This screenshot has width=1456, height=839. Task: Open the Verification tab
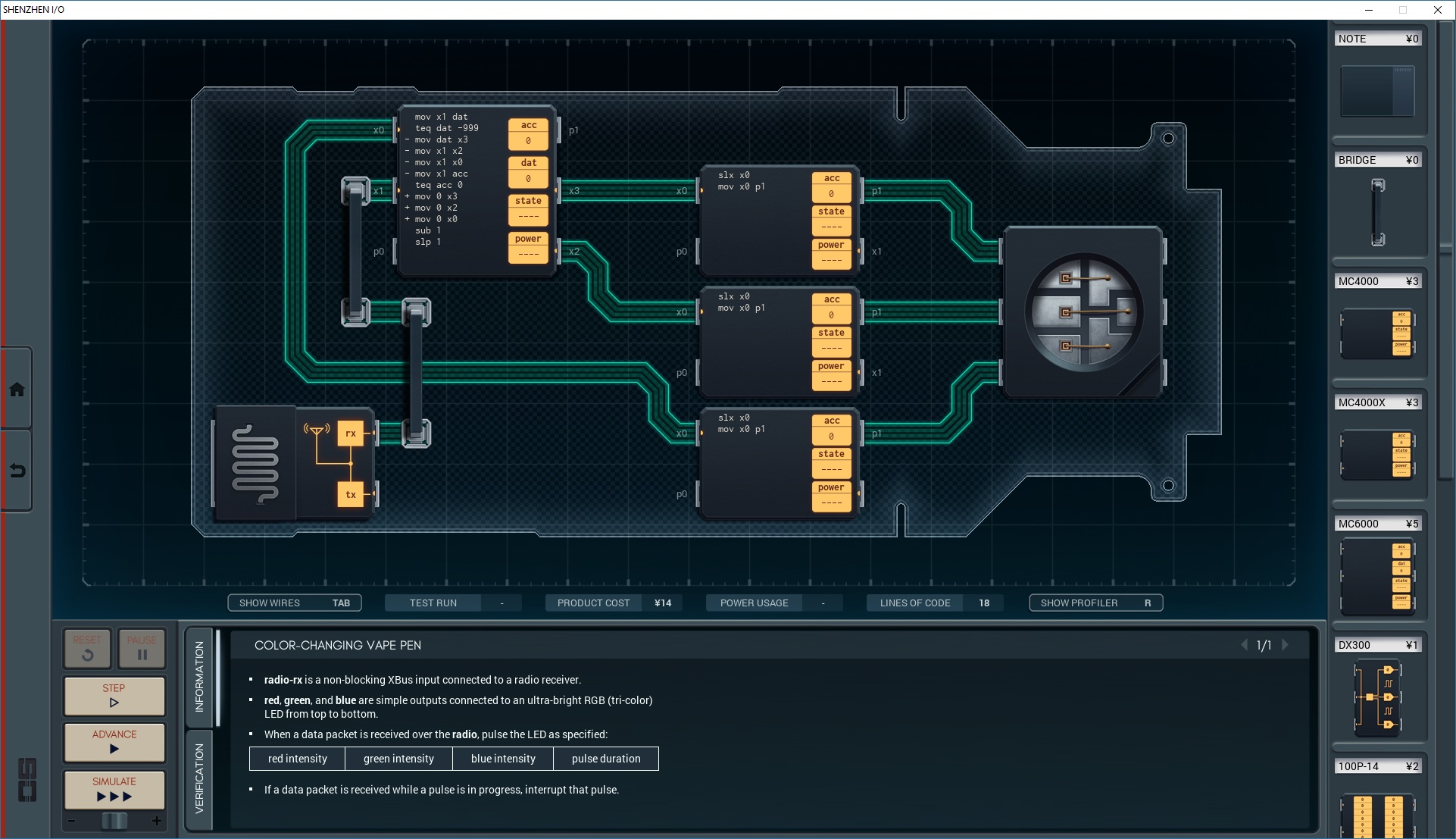pyautogui.click(x=198, y=778)
